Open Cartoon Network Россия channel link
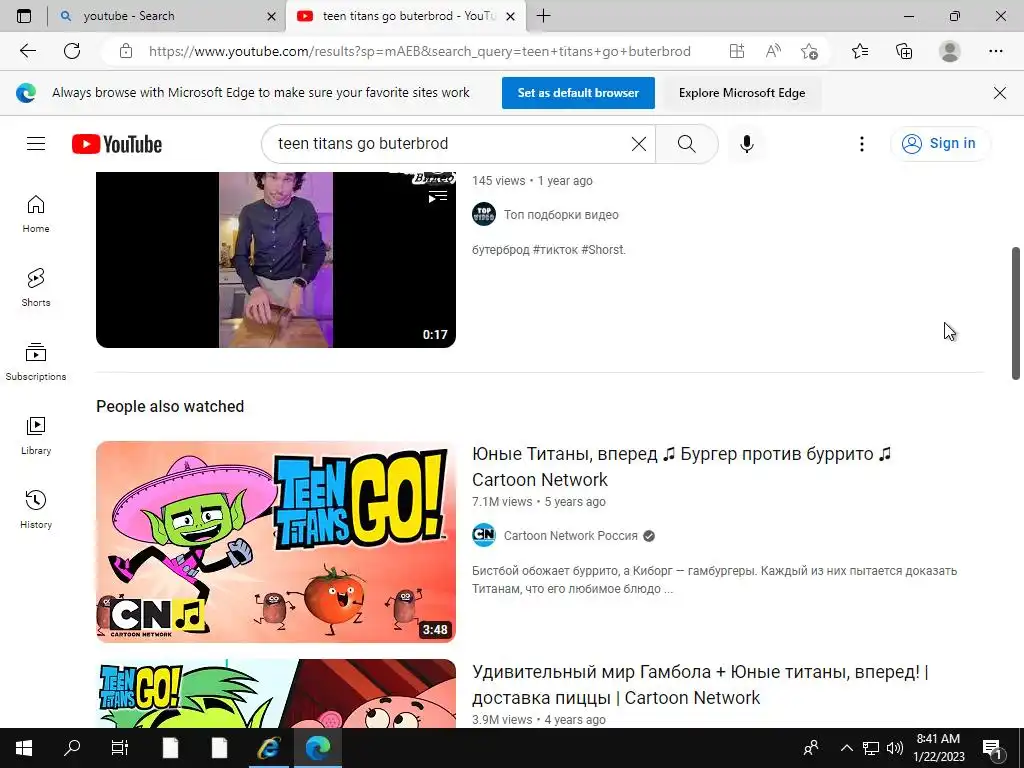 (x=570, y=536)
